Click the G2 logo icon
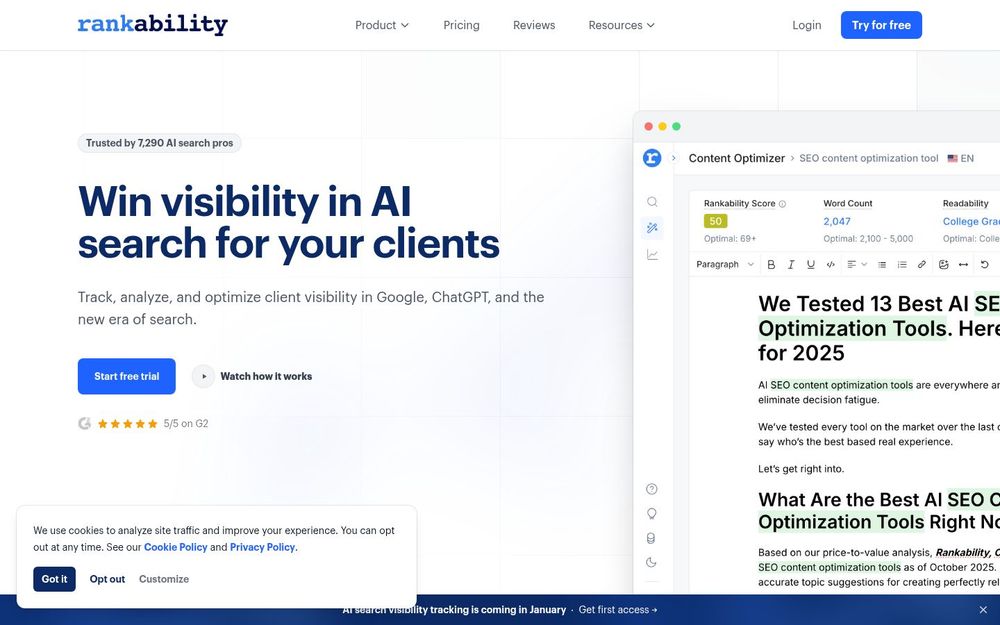 pyautogui.click(x=84, y=423)
